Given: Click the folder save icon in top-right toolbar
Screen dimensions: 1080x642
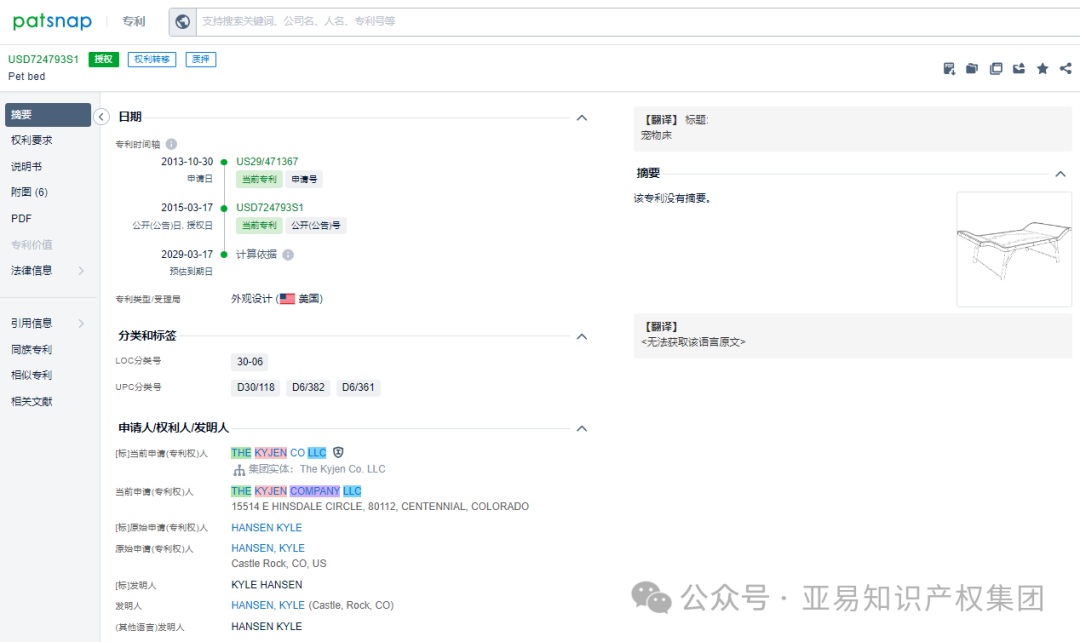Looking at the screenshot, I should (972, 68).
